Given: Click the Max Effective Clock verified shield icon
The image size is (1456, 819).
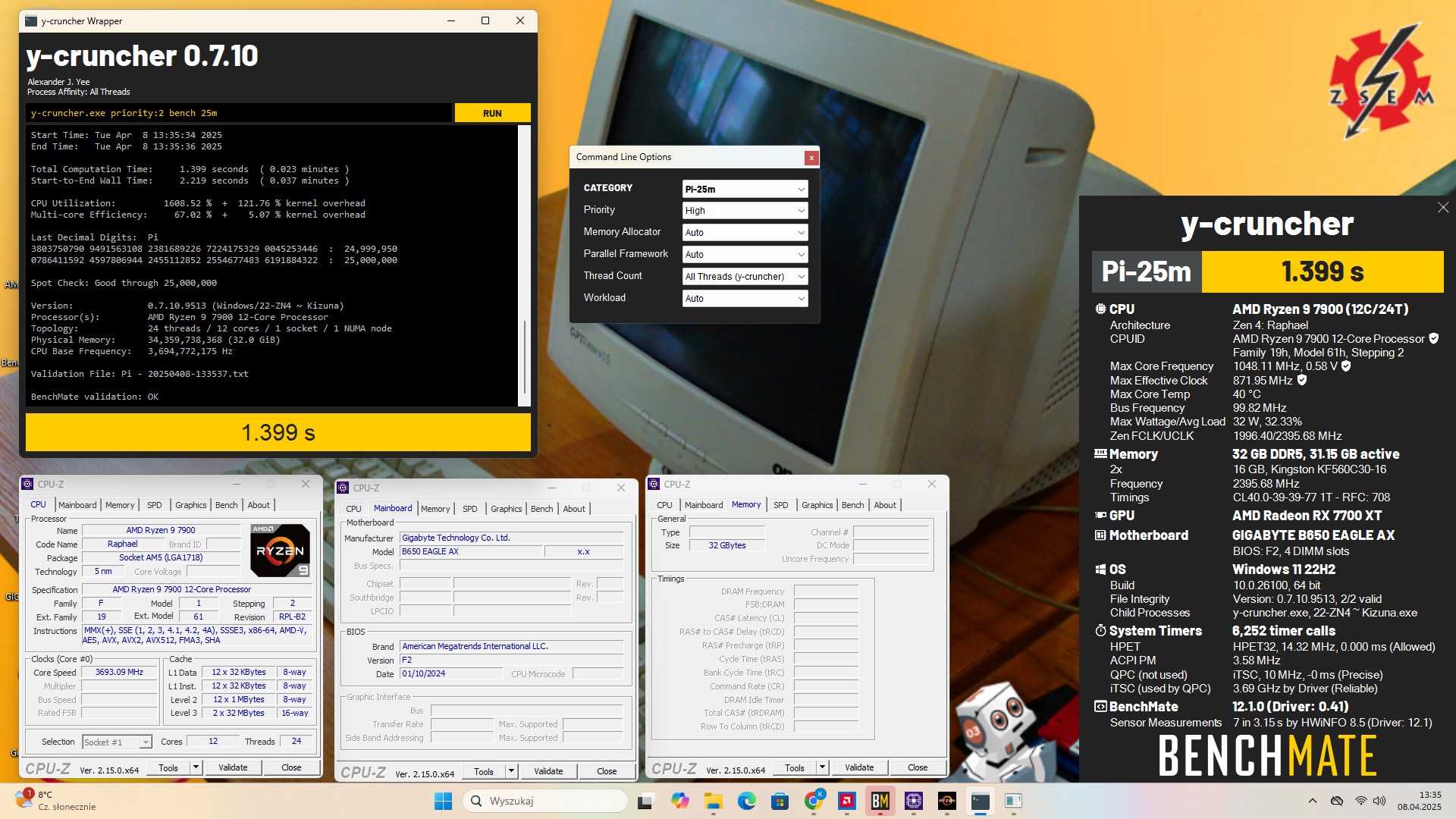Looking at the screenshot, I should pyautogui.click(x=1302, y=380).
